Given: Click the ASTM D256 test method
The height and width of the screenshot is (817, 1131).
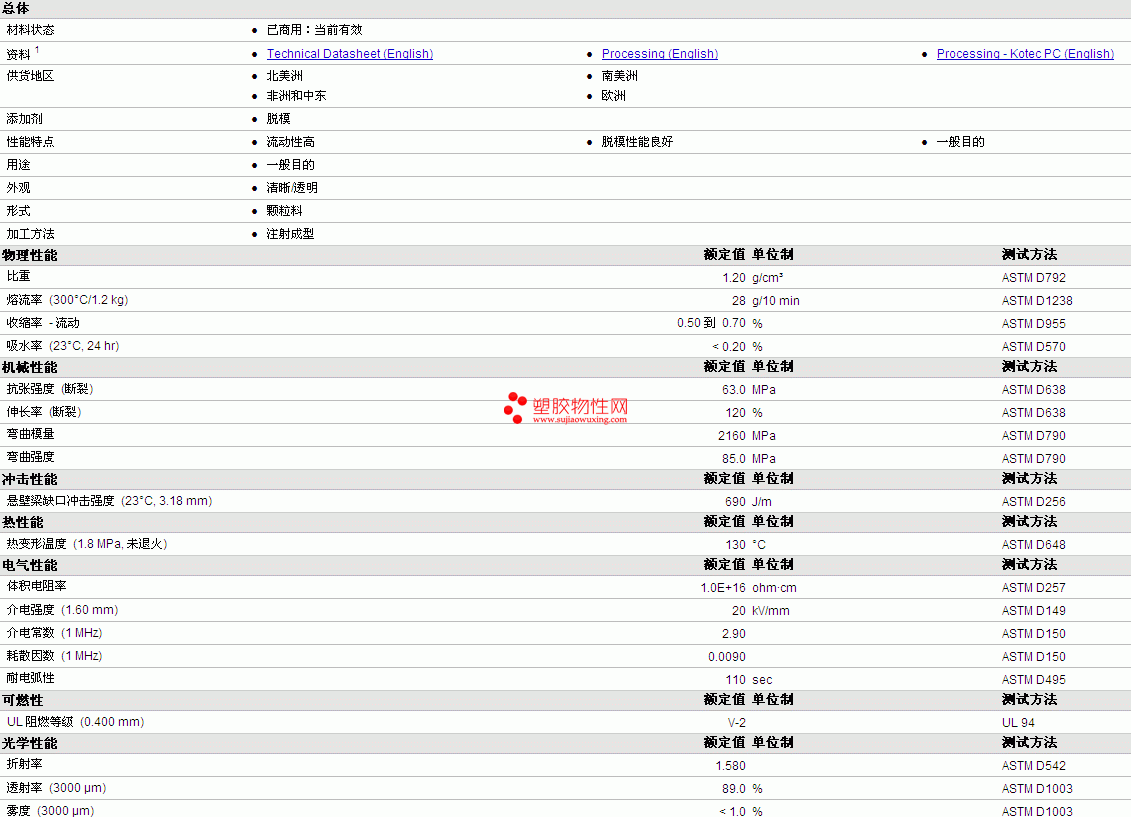Looking at the screenshot, I should pyautogui.click(x=1034, y=502).
